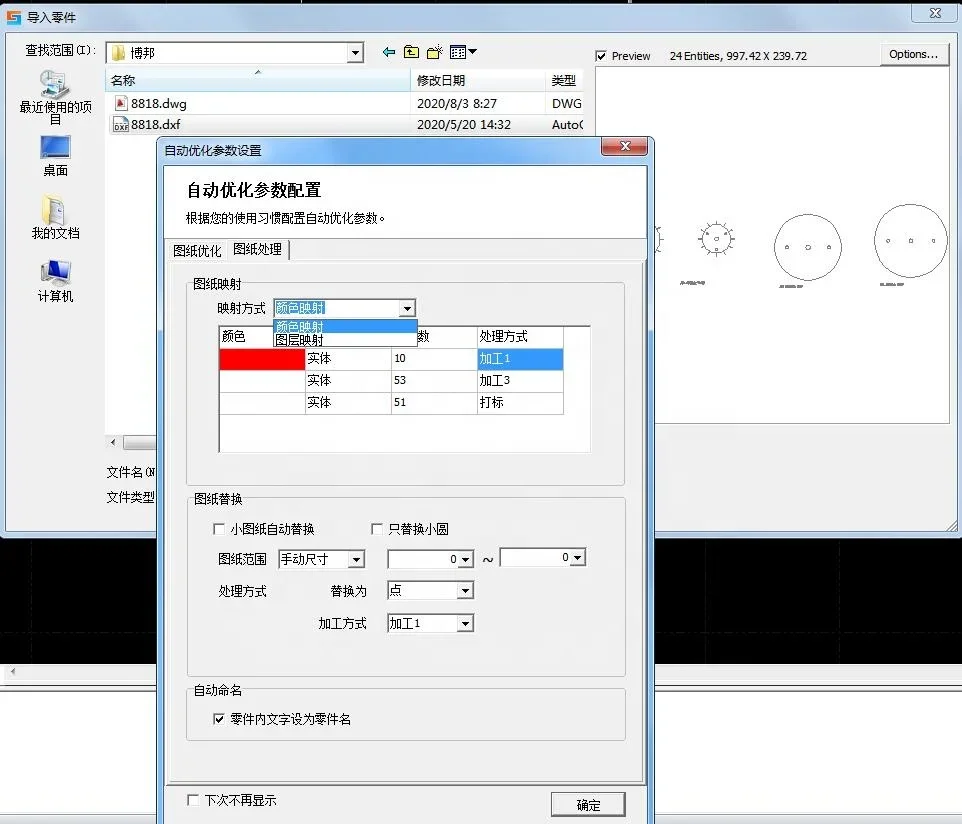The width and height of the screenshot is (962, 824).
Task: Enable 小图纸自动替换 checkbox
Action: (x=219, y=529)
